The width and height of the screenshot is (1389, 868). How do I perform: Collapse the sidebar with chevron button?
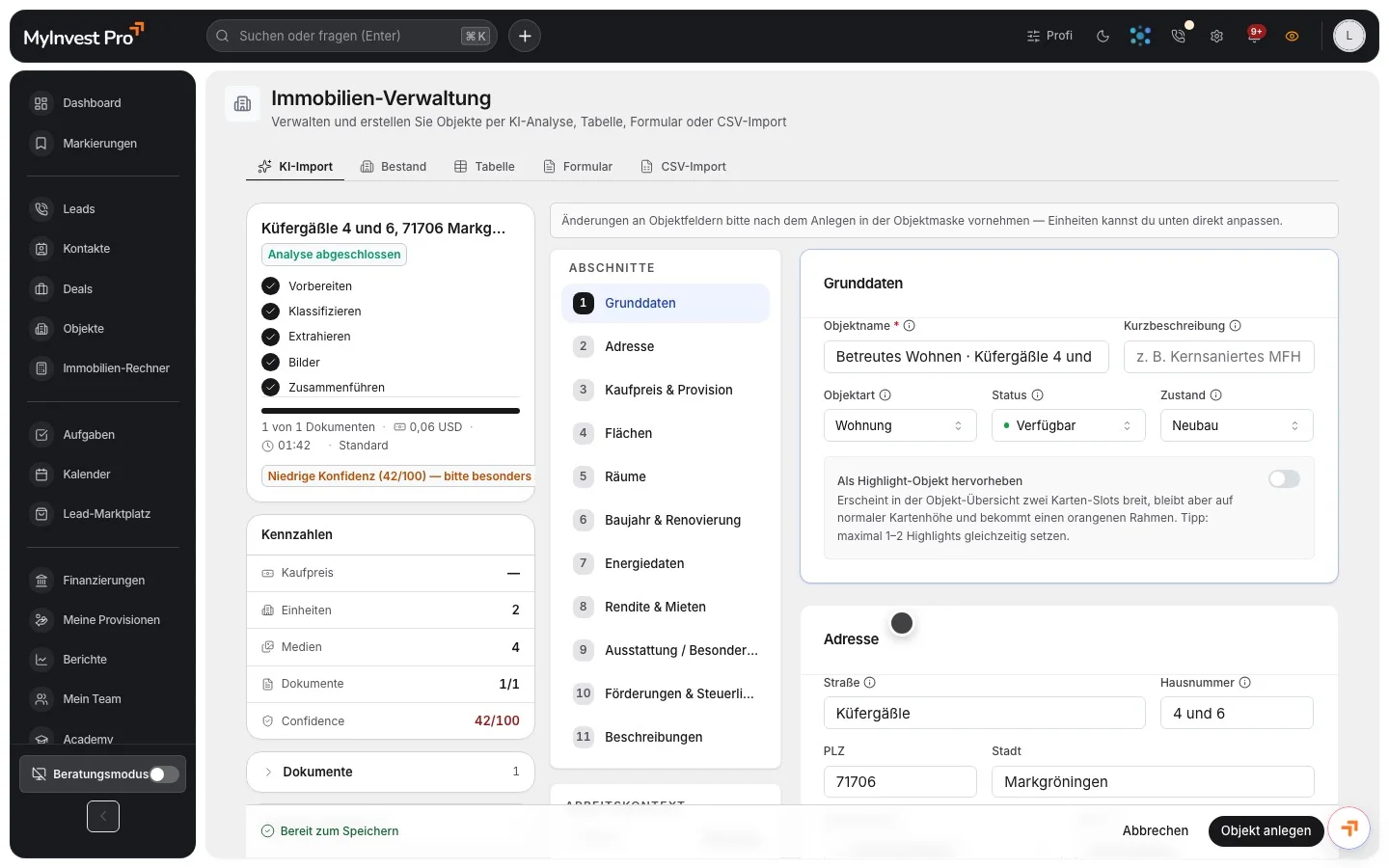(x=103, y=817)
